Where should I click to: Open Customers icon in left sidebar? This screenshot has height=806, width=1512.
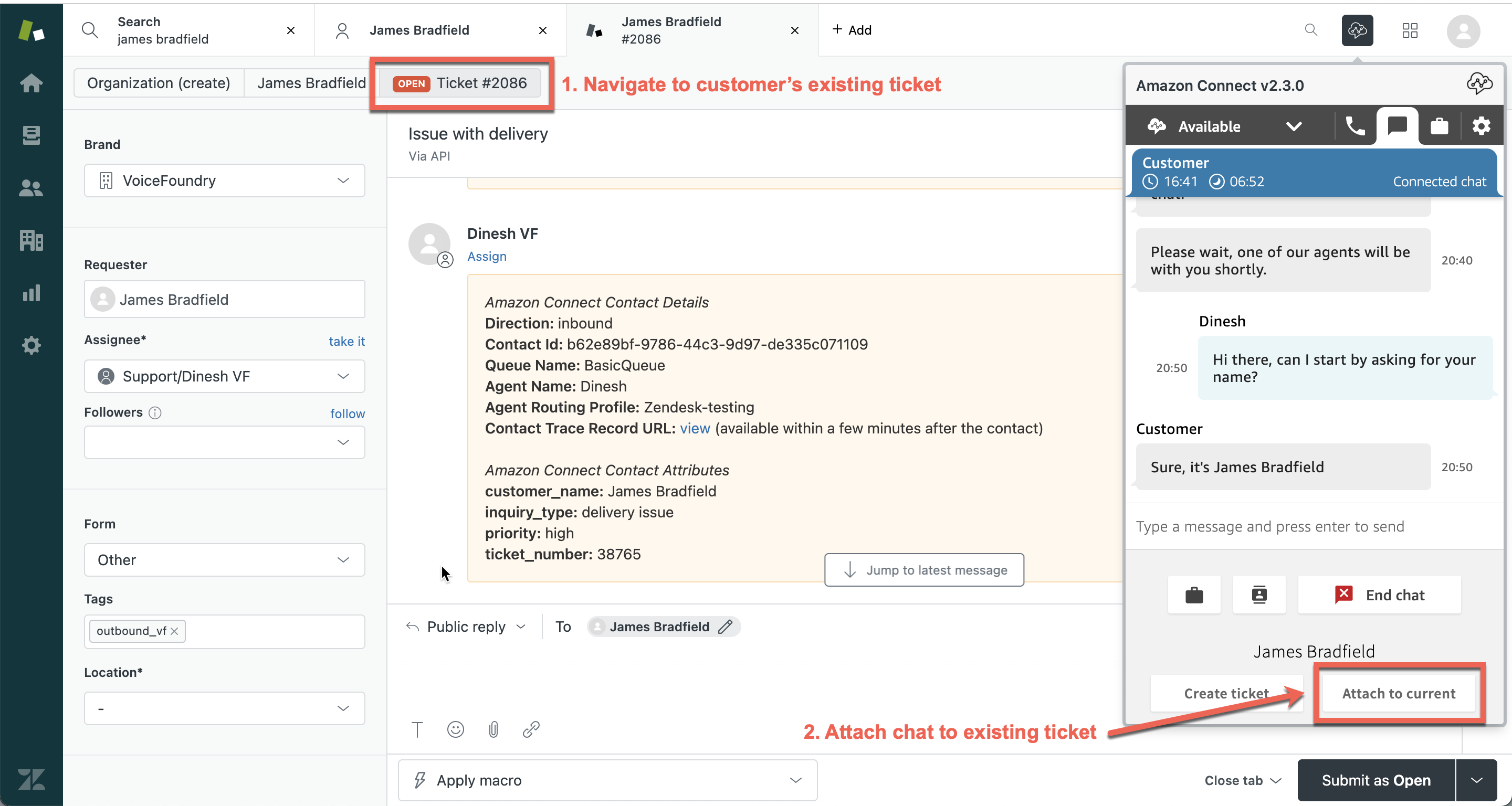(x=31, y=188)
